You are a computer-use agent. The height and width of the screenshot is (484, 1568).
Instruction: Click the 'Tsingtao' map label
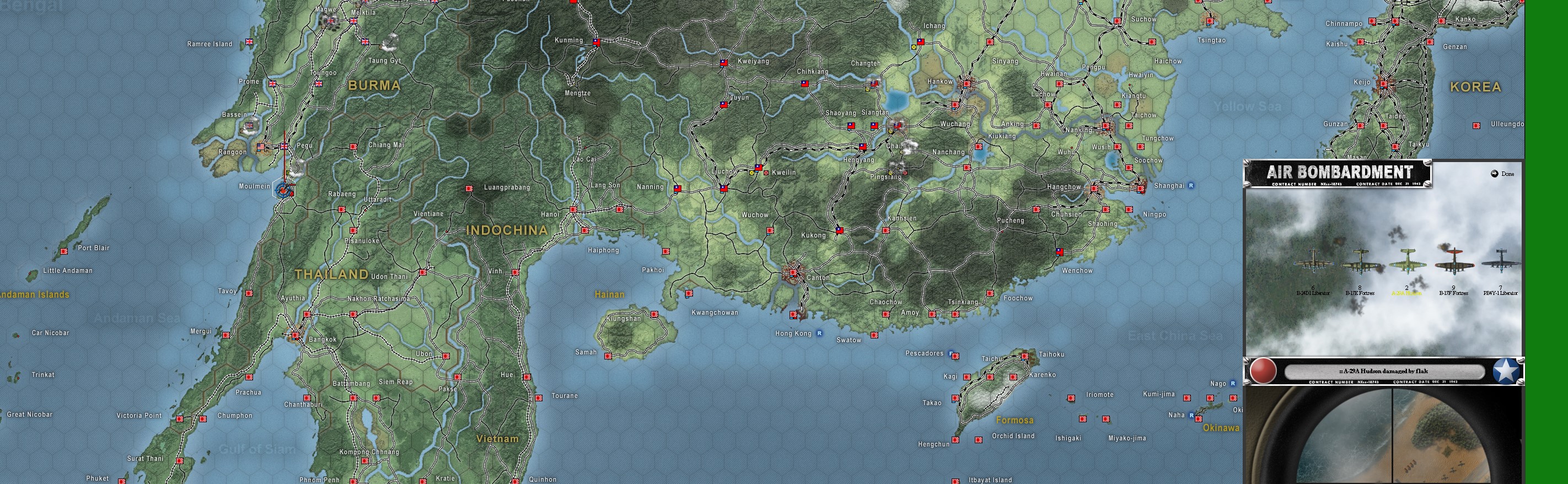point(1212,40)
